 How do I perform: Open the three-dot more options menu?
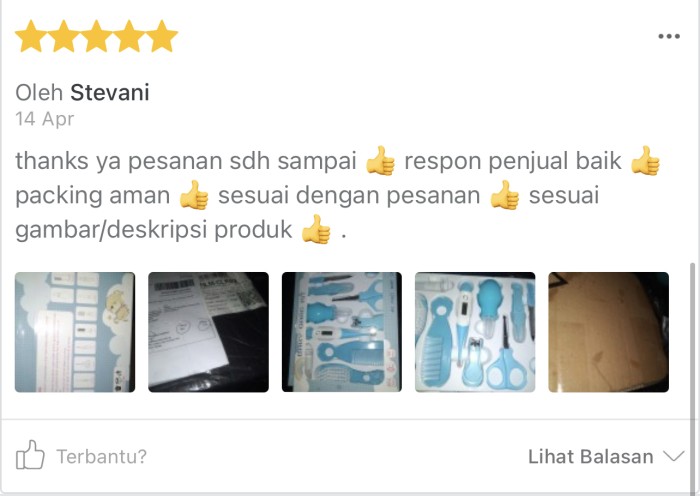(669, 36)
